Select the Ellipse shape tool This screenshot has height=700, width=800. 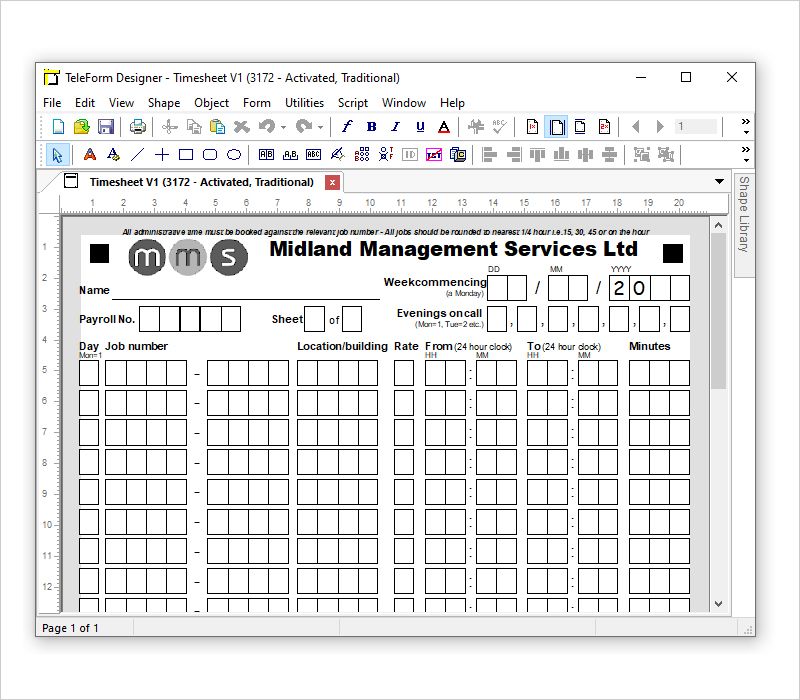coord(234,154)
